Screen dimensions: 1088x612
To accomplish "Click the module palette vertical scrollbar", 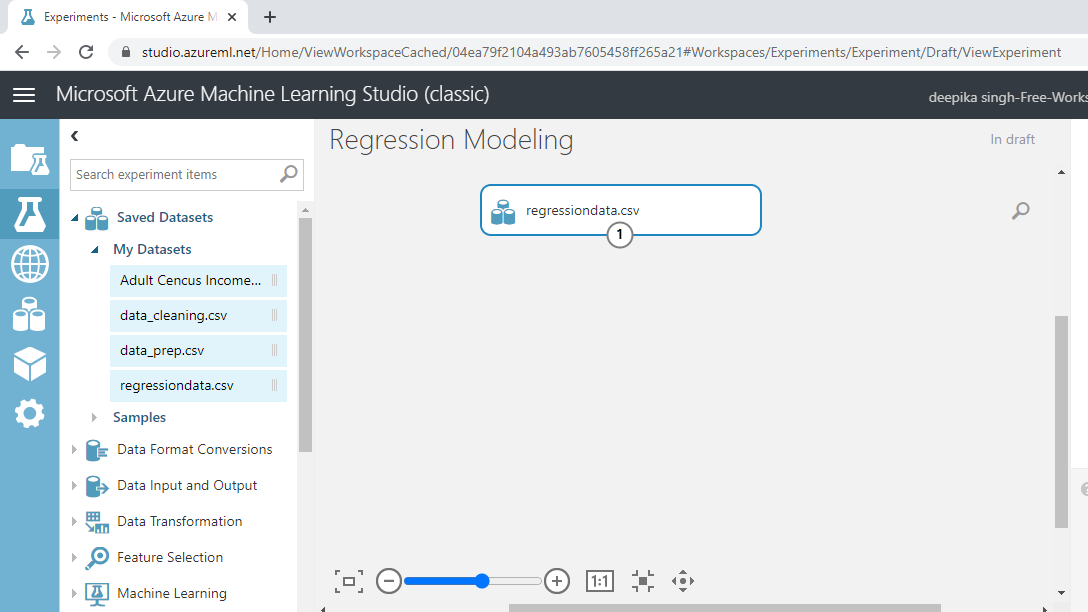I will pos(305,334).
